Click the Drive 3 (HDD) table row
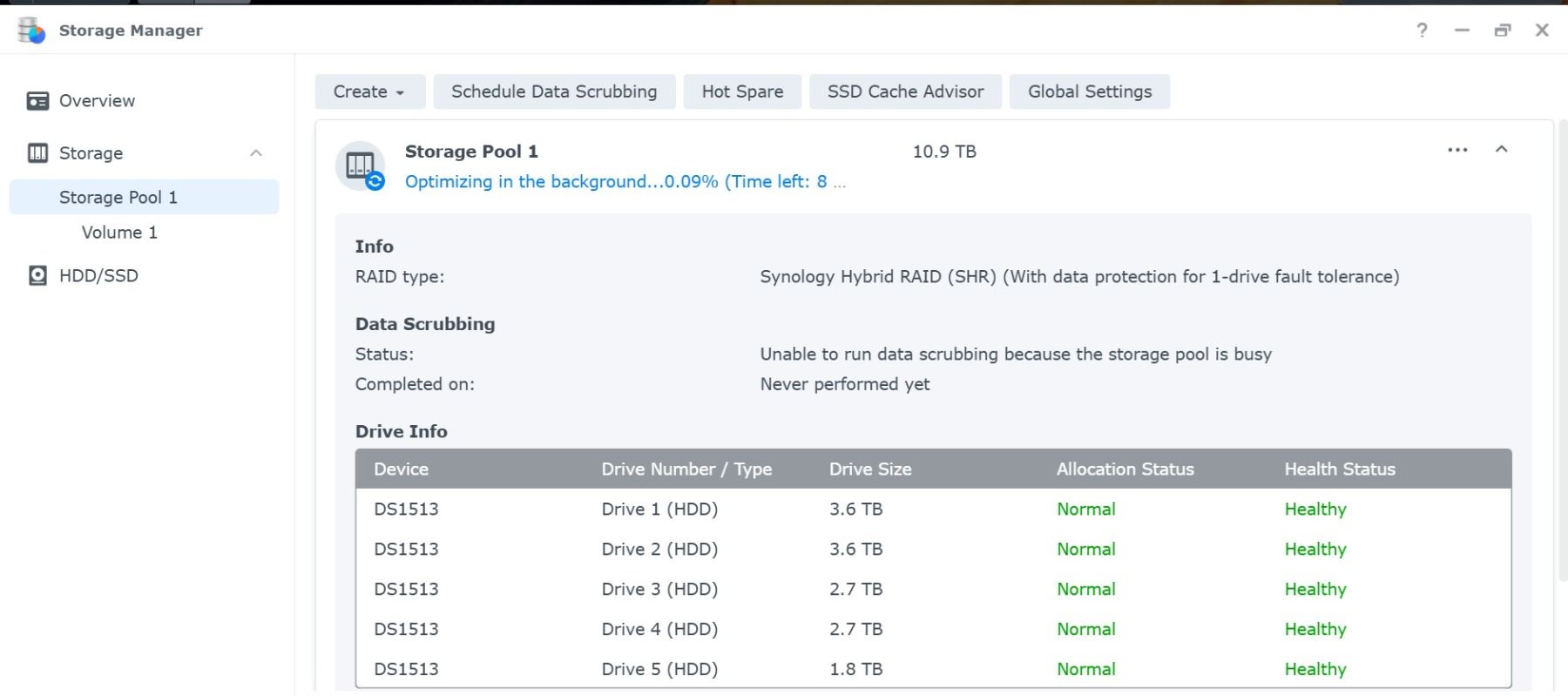Screen dimensions: 1568x696 (x=659, y=590)
